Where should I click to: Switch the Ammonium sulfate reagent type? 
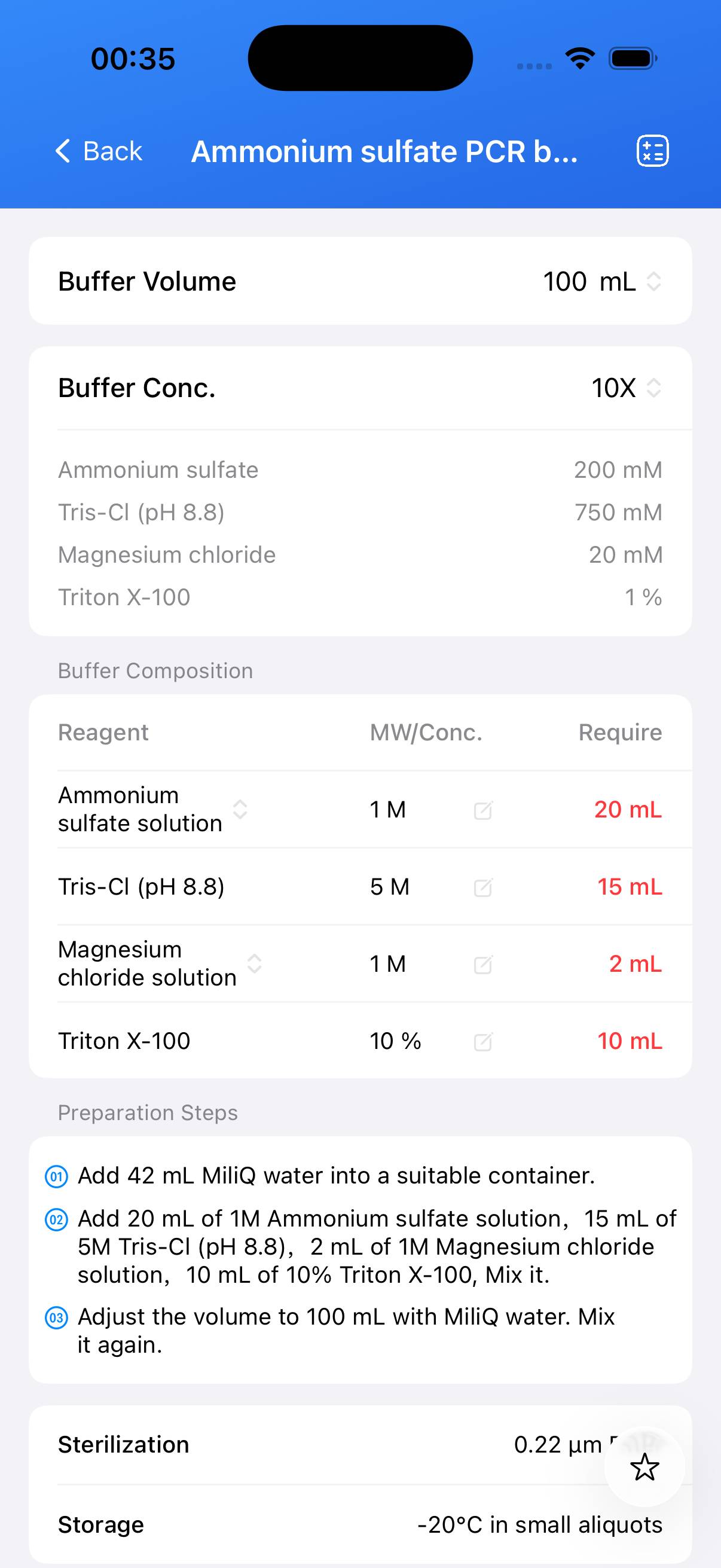coord(240,810)
